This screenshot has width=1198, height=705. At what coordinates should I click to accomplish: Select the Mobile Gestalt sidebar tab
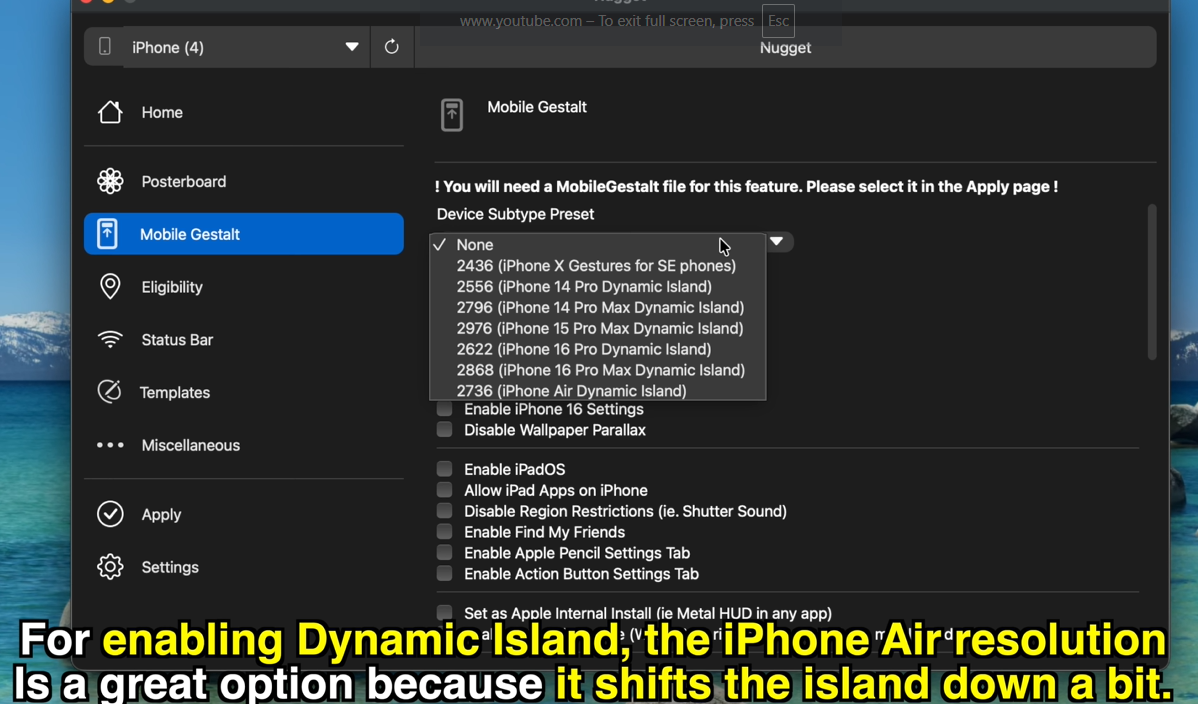[x=244, y=234]
